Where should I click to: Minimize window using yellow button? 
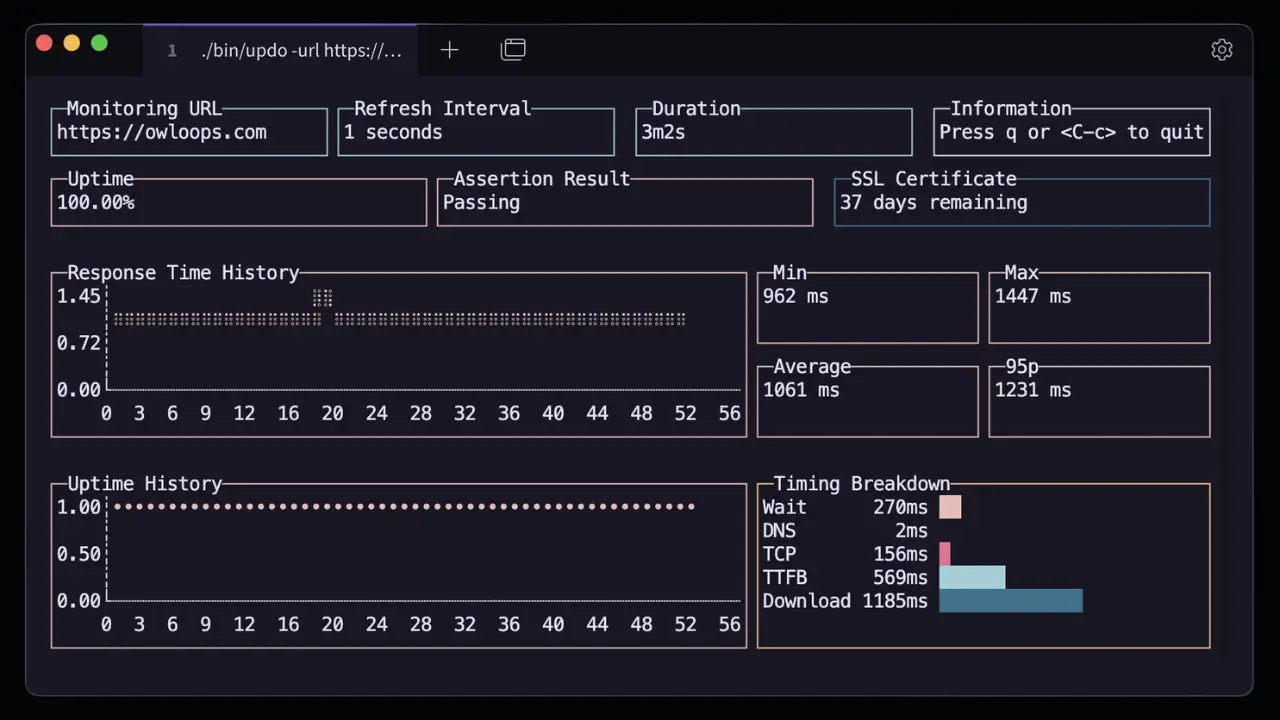pos(72,43)
